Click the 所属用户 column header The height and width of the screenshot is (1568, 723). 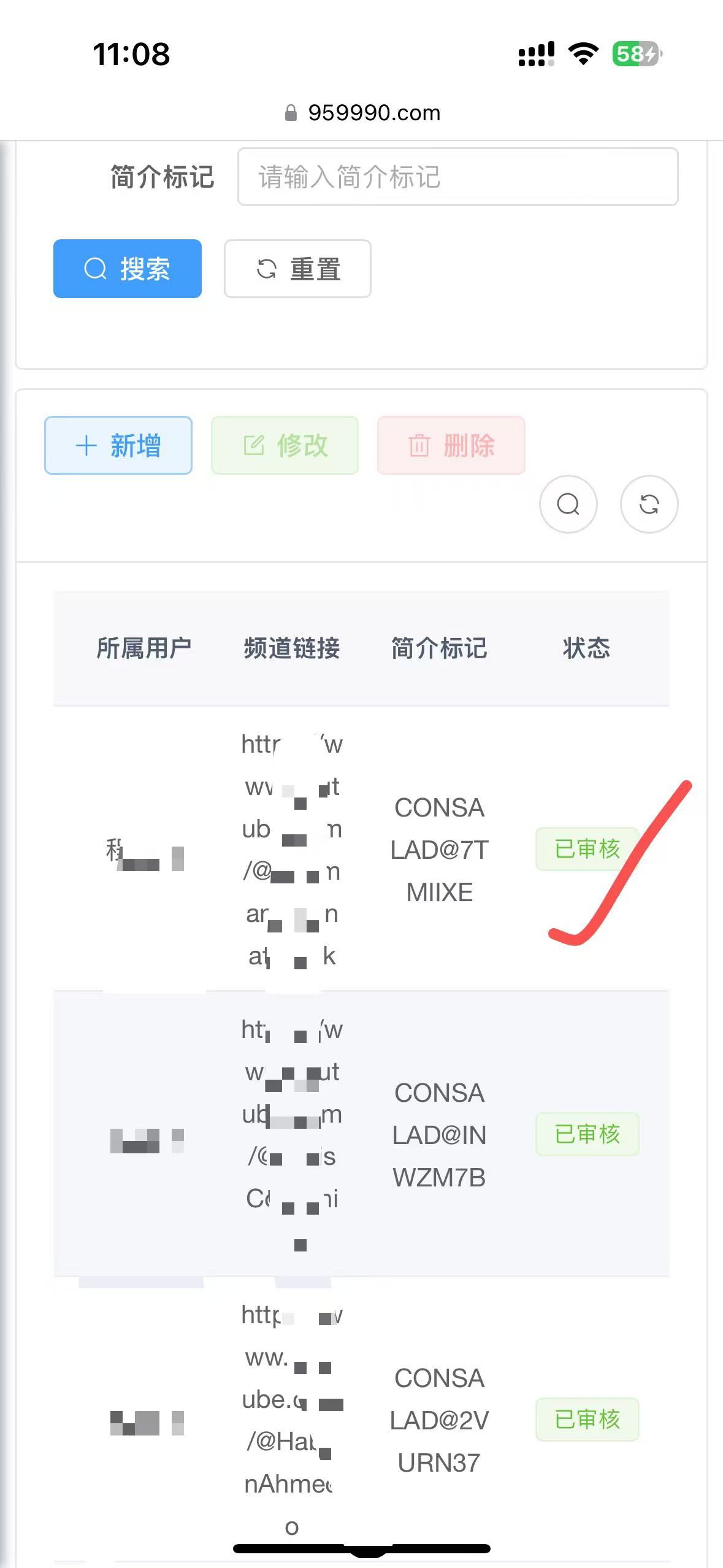pyautogui.click(x=144, y=648)
